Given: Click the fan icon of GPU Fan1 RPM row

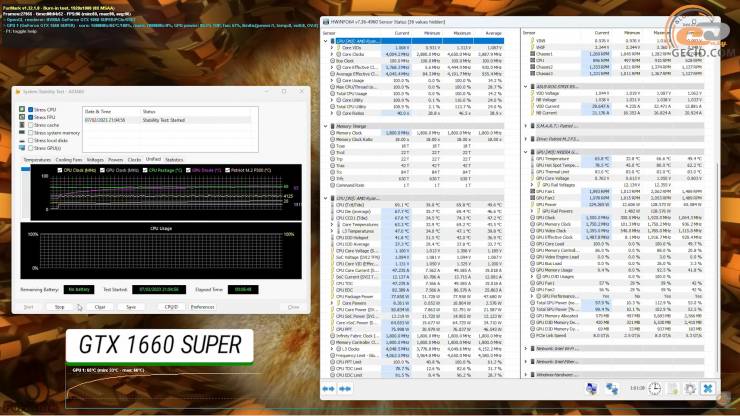Looking at the screenshot, I should pos(532,191).
